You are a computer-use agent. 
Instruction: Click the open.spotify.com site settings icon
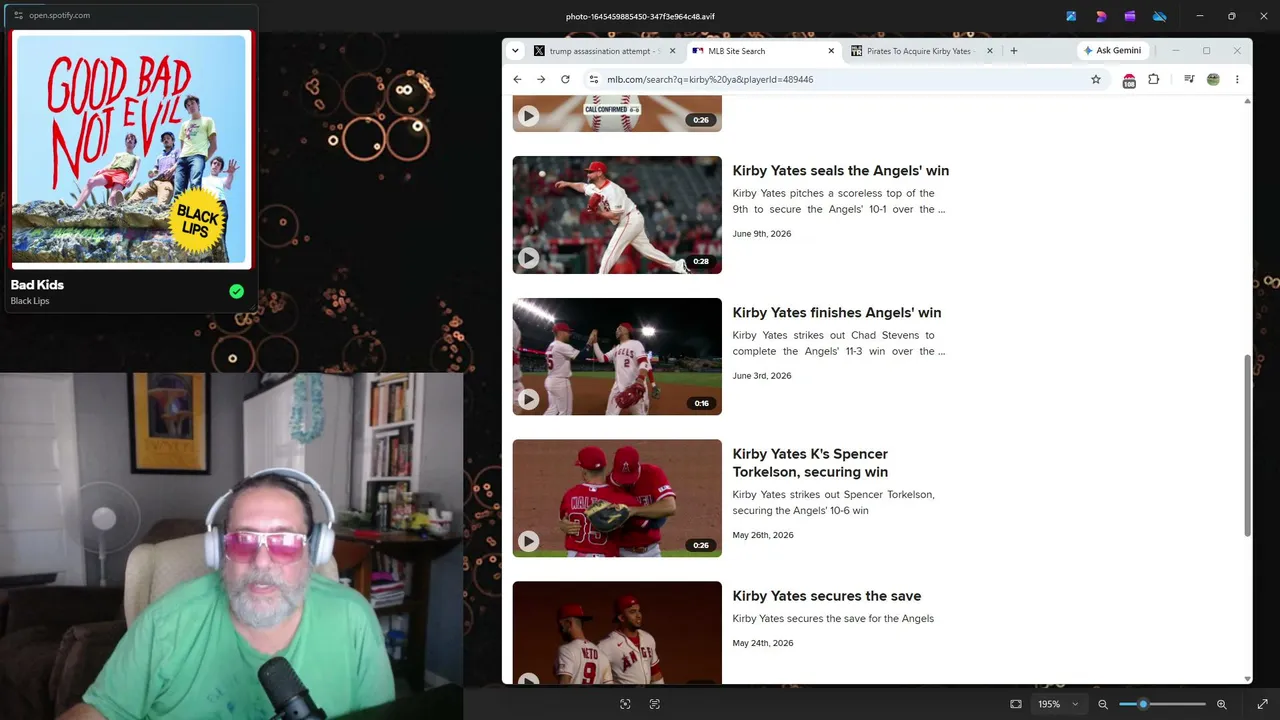(x=18, y=15)
